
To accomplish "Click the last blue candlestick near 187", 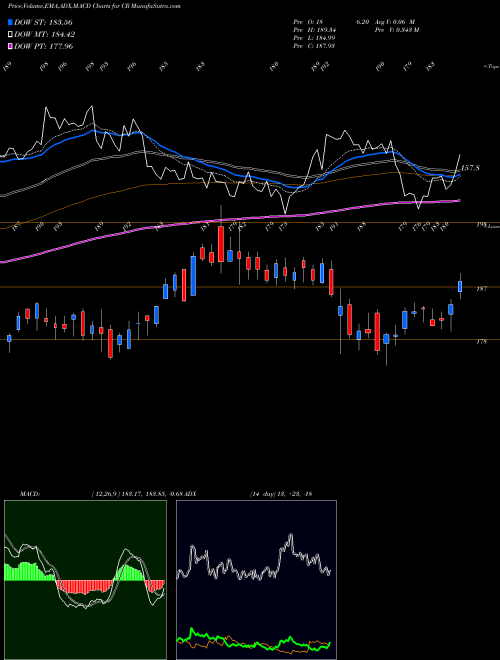I will 460,287.
